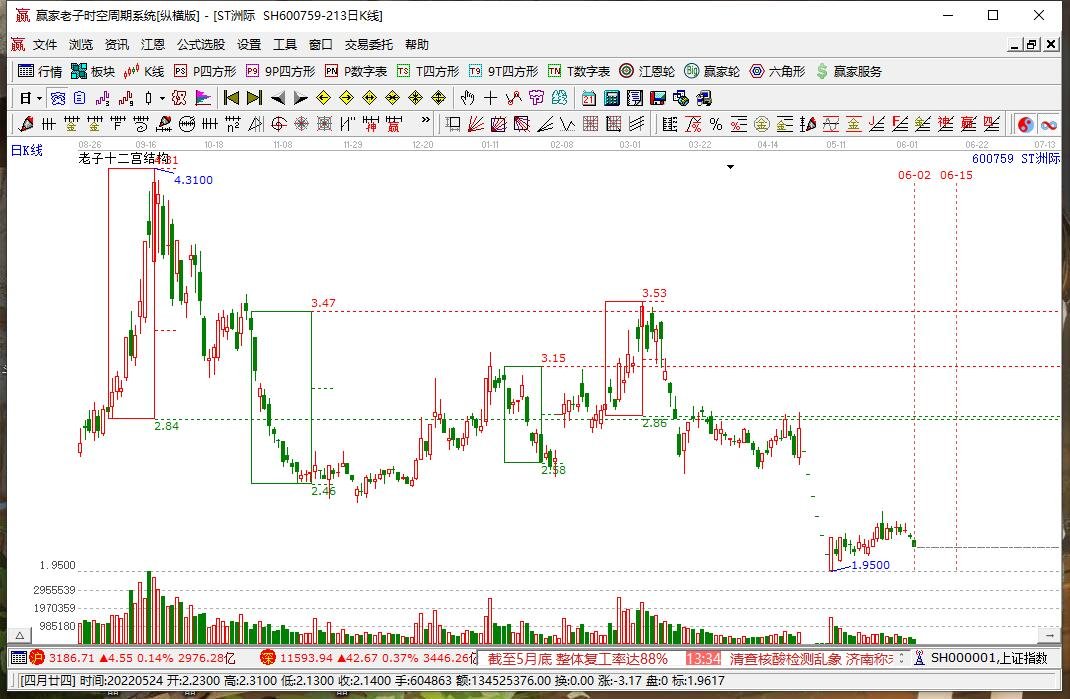
Task: Show hidden toolbar items via » chevron
Action: tap(426, 120)
